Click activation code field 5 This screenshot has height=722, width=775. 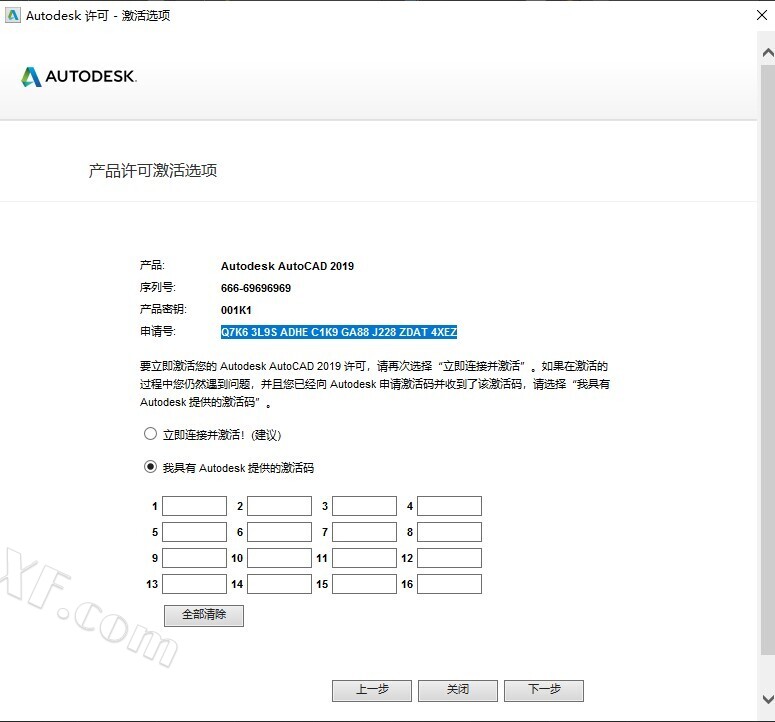194,532
